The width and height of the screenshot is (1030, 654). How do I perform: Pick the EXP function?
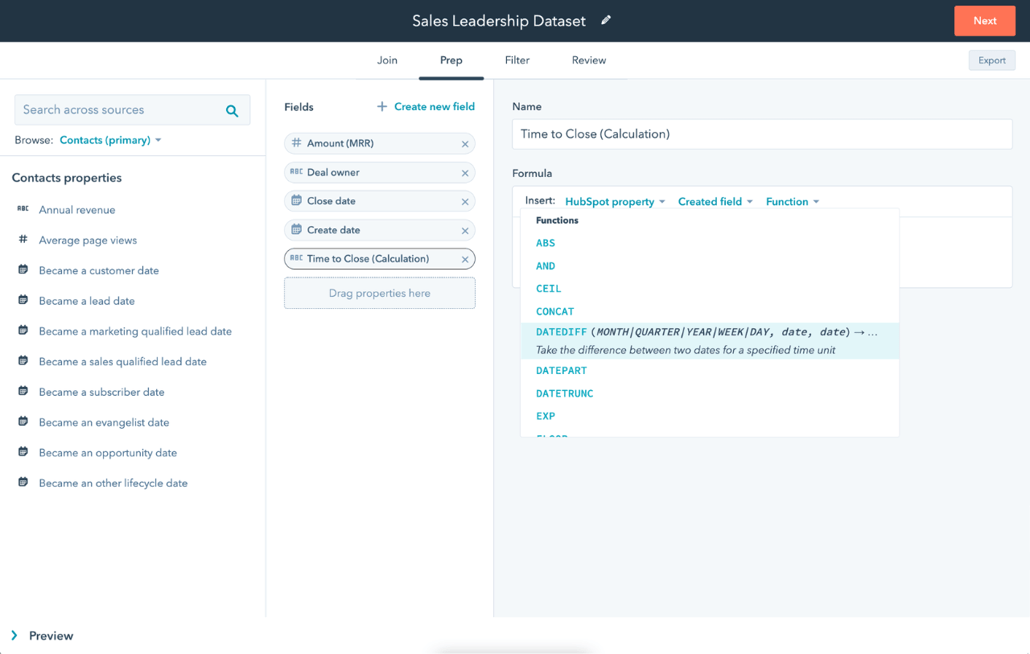click(x=545, y=416)
